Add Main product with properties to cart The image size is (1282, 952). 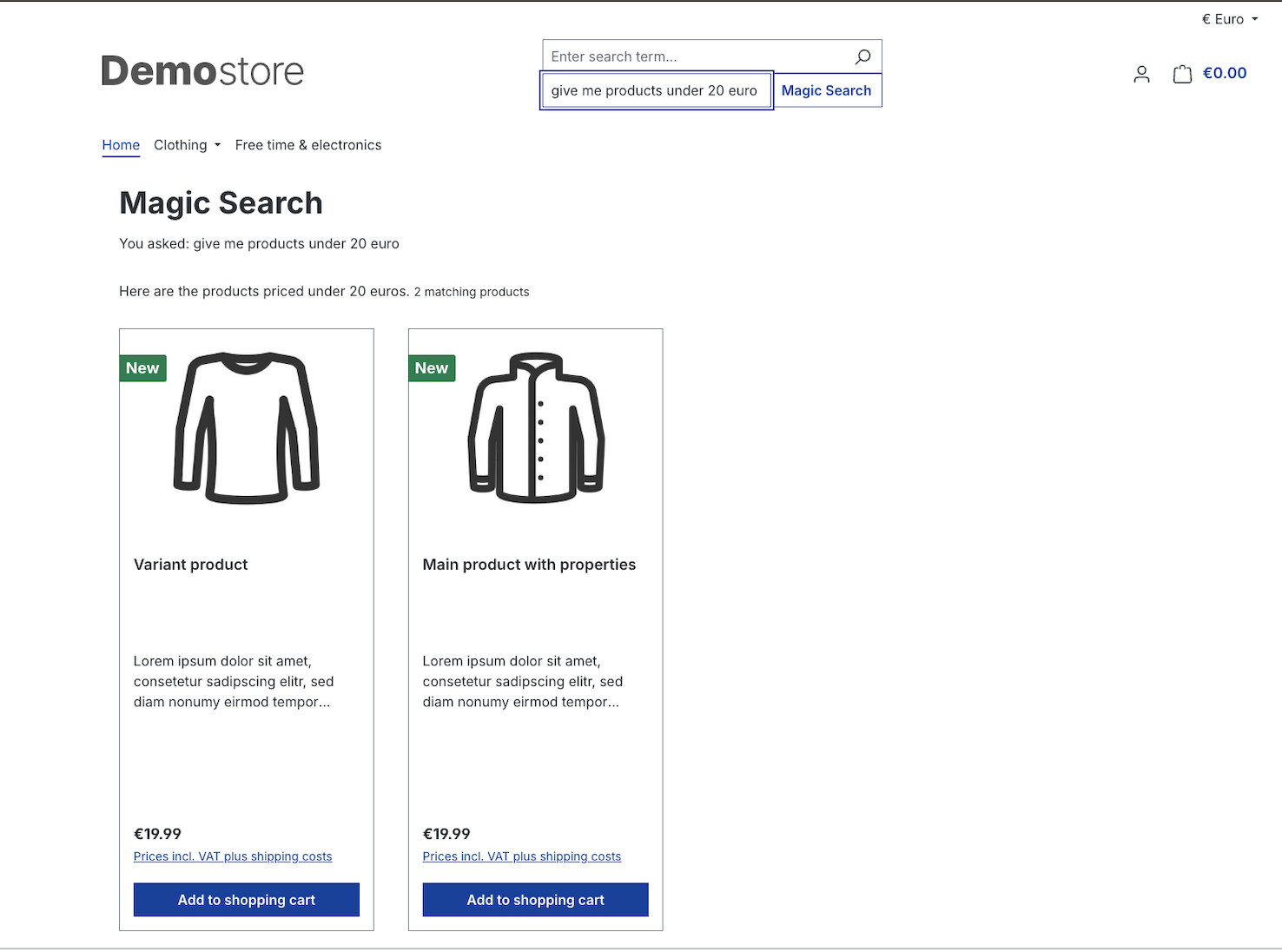(536, 900)
